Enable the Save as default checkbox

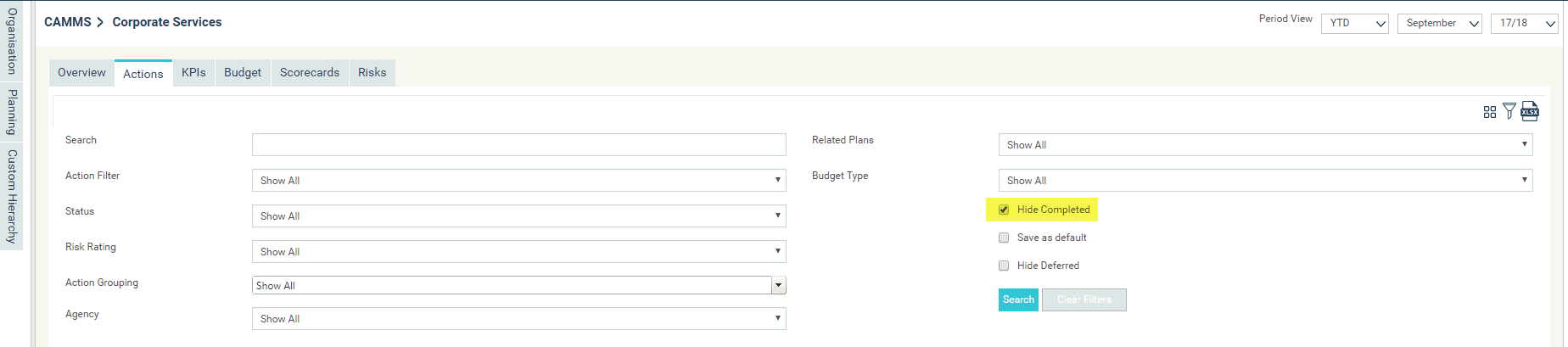click(1004, 238)
